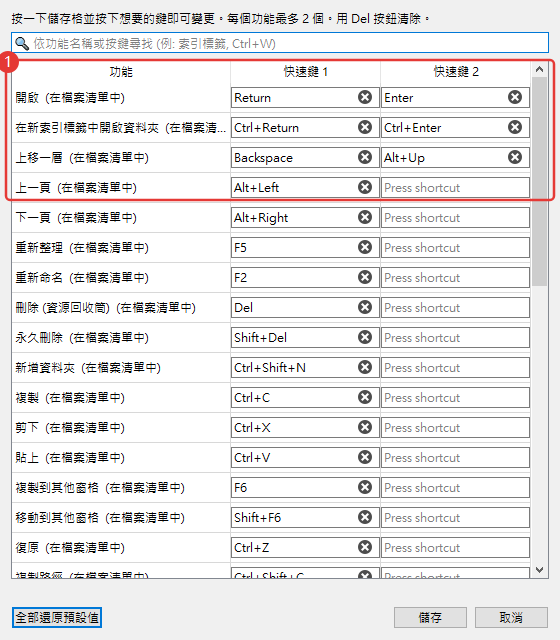Select the Ctrl+Enter shortcut field
Image resolution: width=560 pixels, height=640 pixels.
click(x=455, y=127)
